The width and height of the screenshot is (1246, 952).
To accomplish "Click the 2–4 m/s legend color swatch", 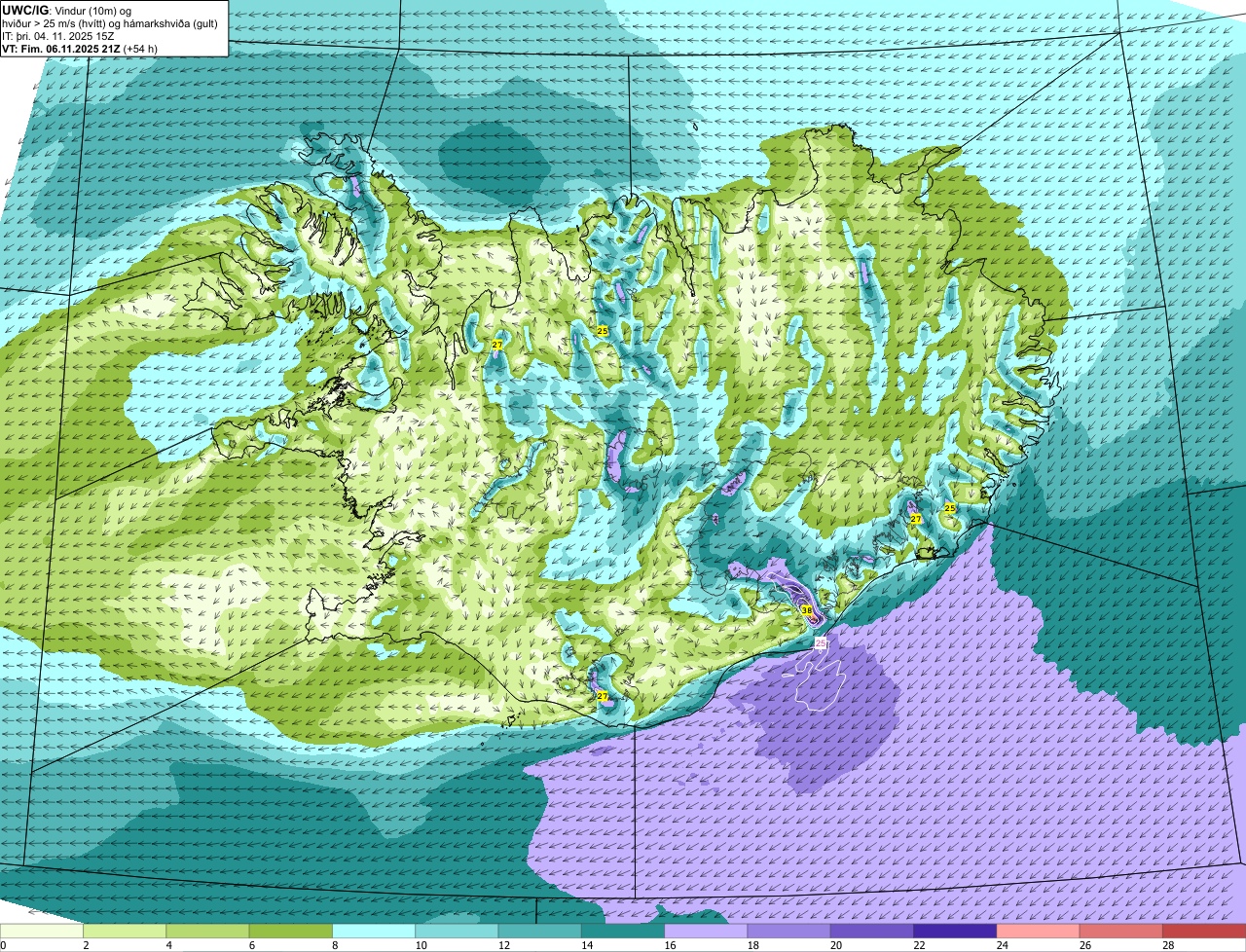I will click(x=125, y=932).
